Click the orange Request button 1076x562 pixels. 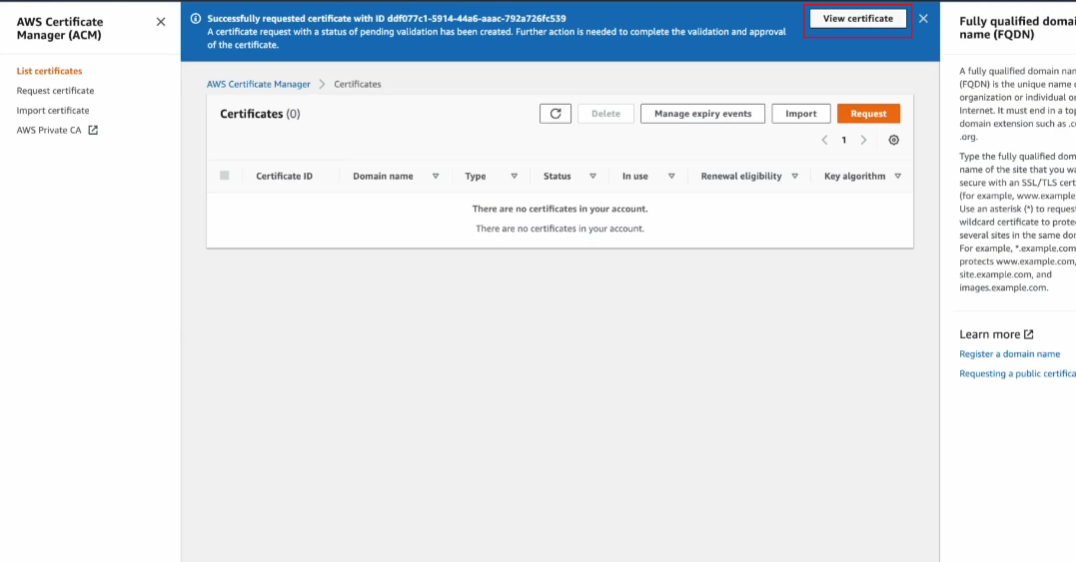868,114
